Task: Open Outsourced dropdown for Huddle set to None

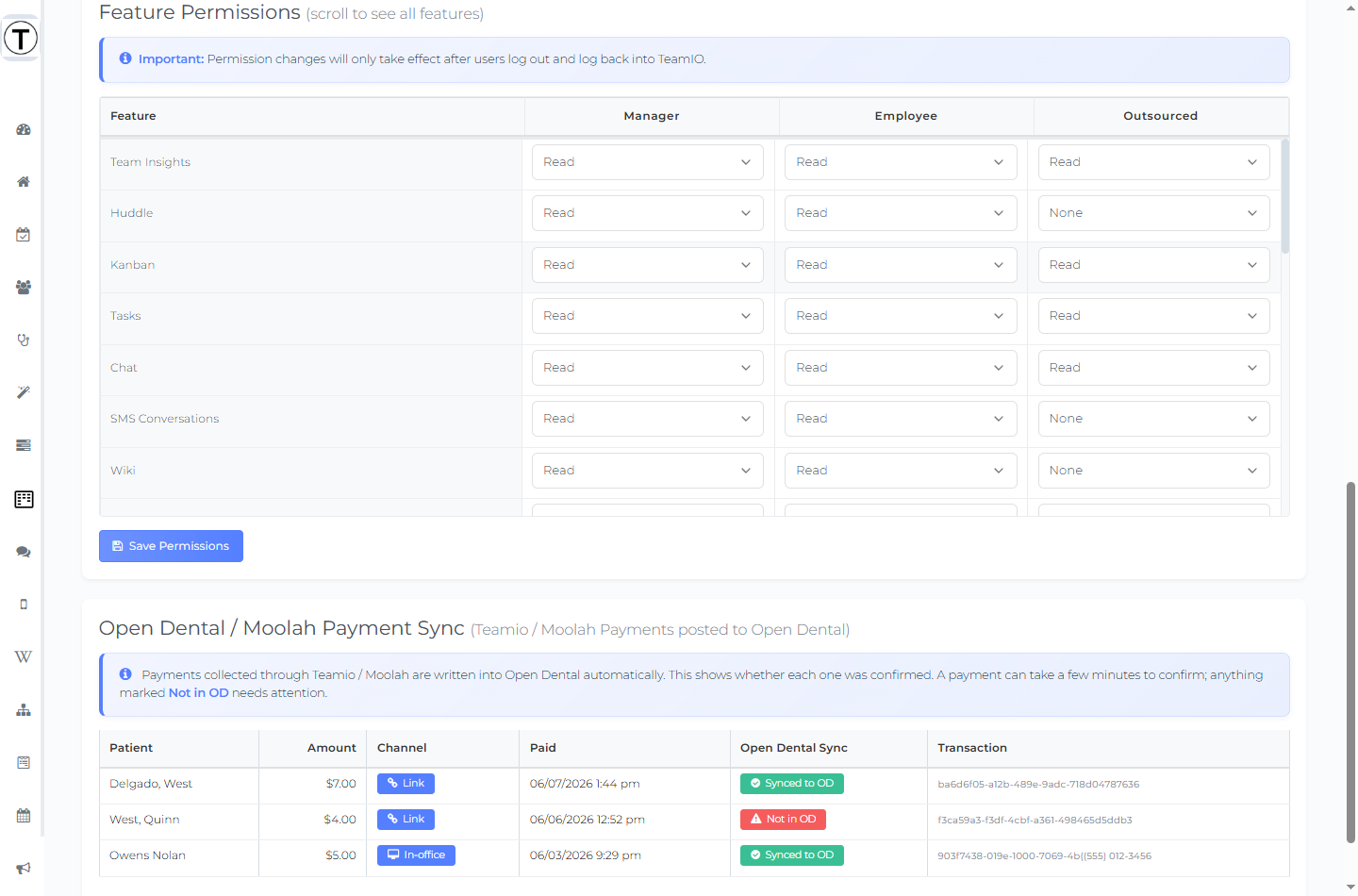Action: [x=1154, y=213]
